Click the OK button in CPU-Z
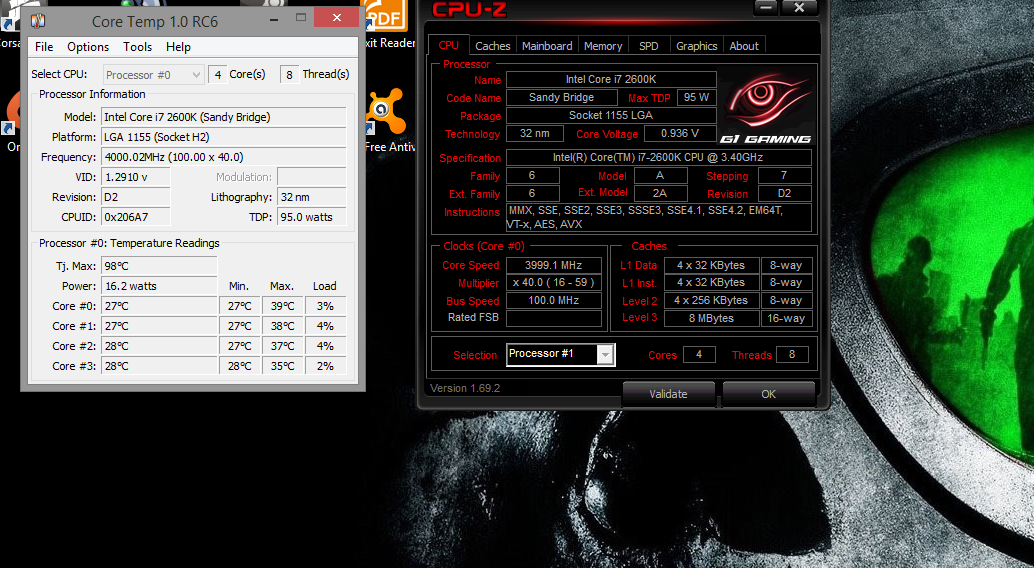The height and width of the screenshot is (568, 1034). [768, 394]
